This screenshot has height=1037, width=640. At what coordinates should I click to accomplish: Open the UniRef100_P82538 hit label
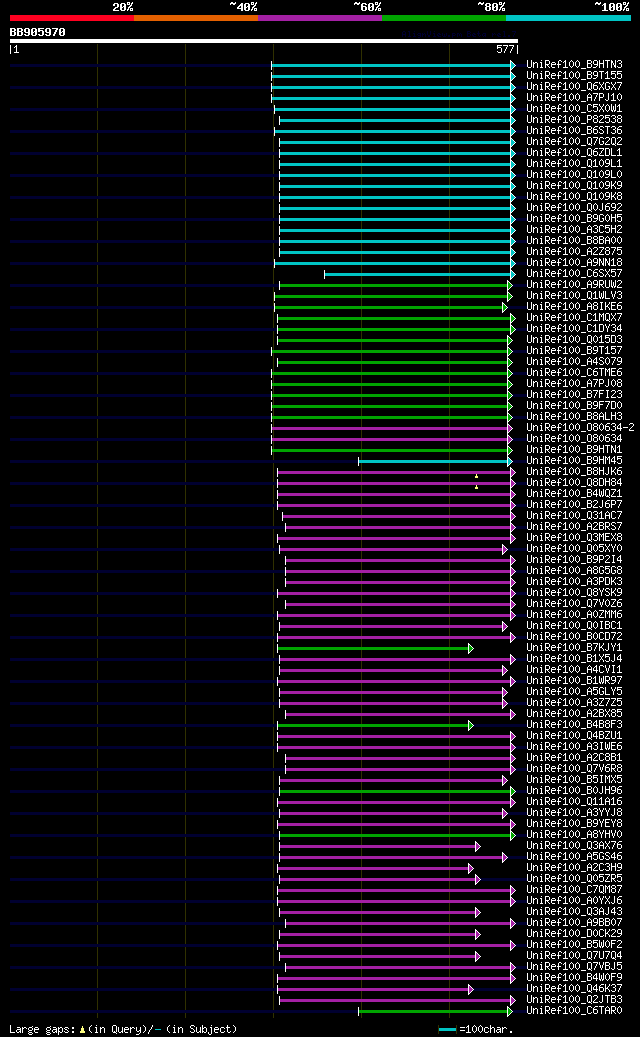(574, 120)
